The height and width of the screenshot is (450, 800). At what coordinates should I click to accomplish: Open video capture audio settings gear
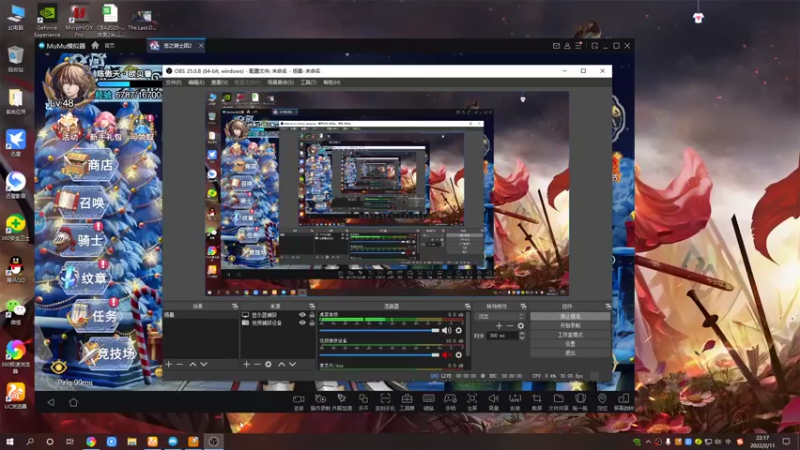[x=459, y=355]
